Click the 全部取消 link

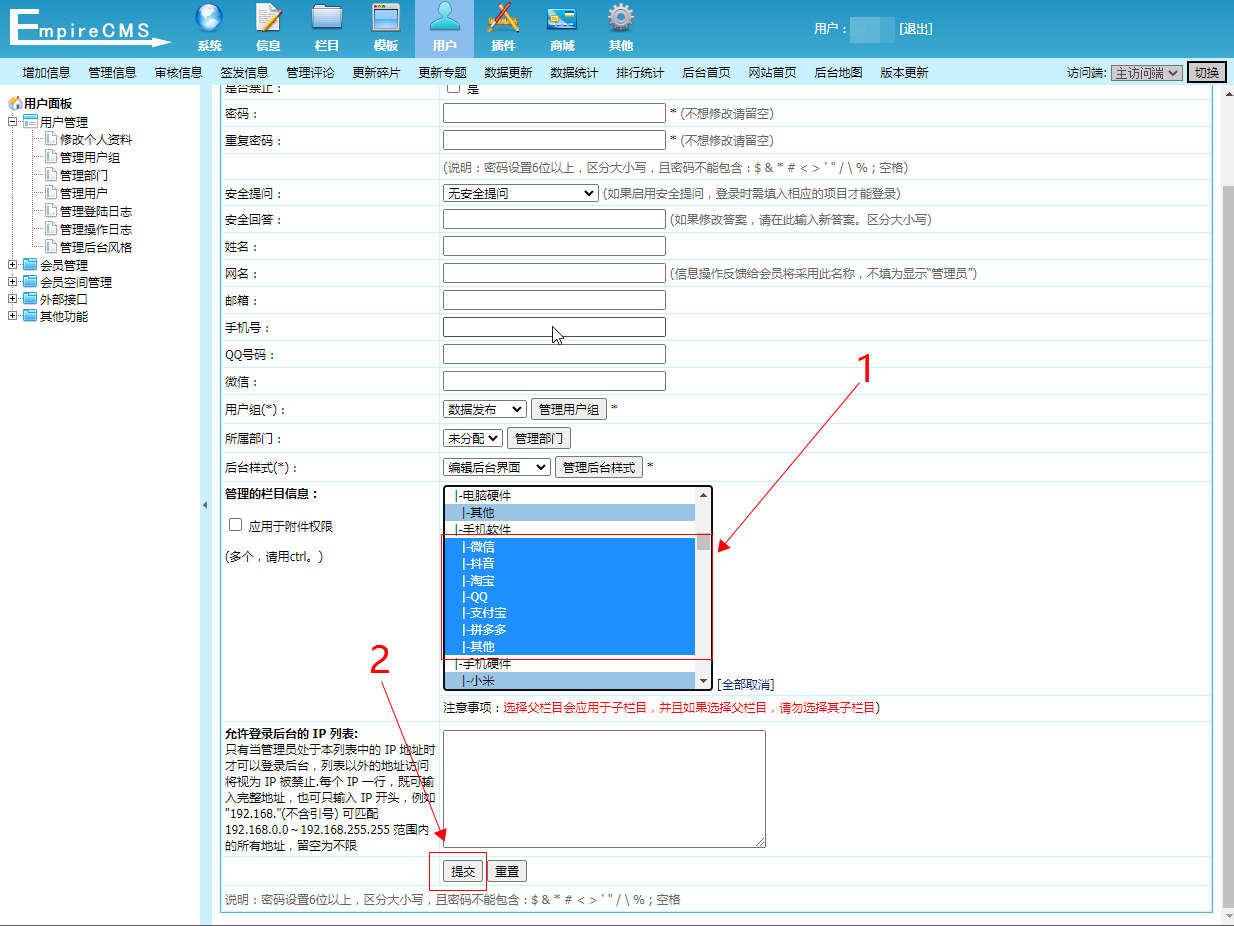745,684
